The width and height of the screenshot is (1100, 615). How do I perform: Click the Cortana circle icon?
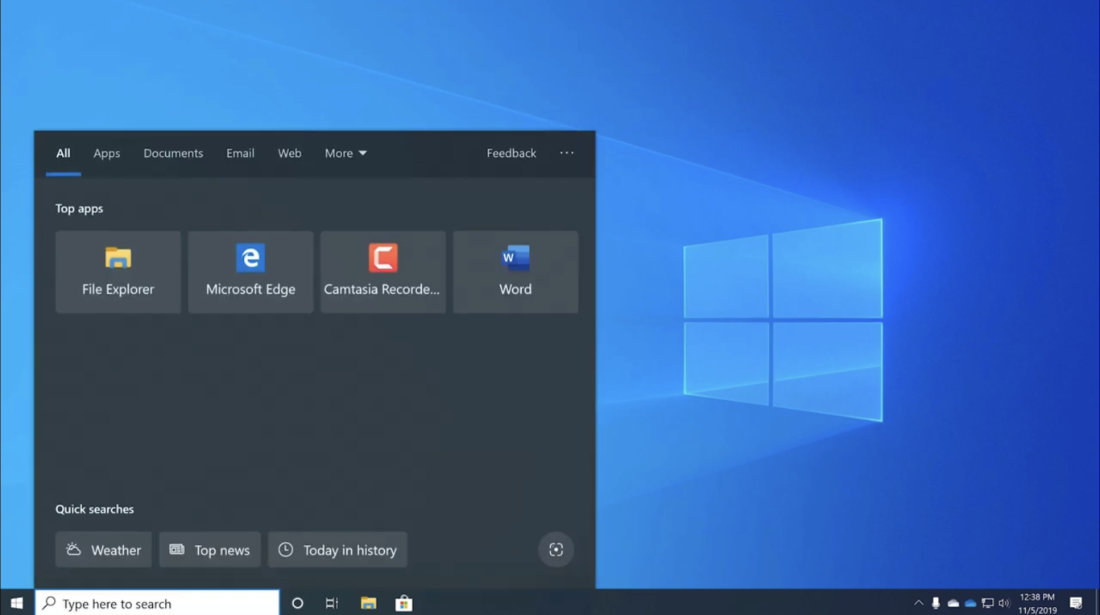click(297, 603)
